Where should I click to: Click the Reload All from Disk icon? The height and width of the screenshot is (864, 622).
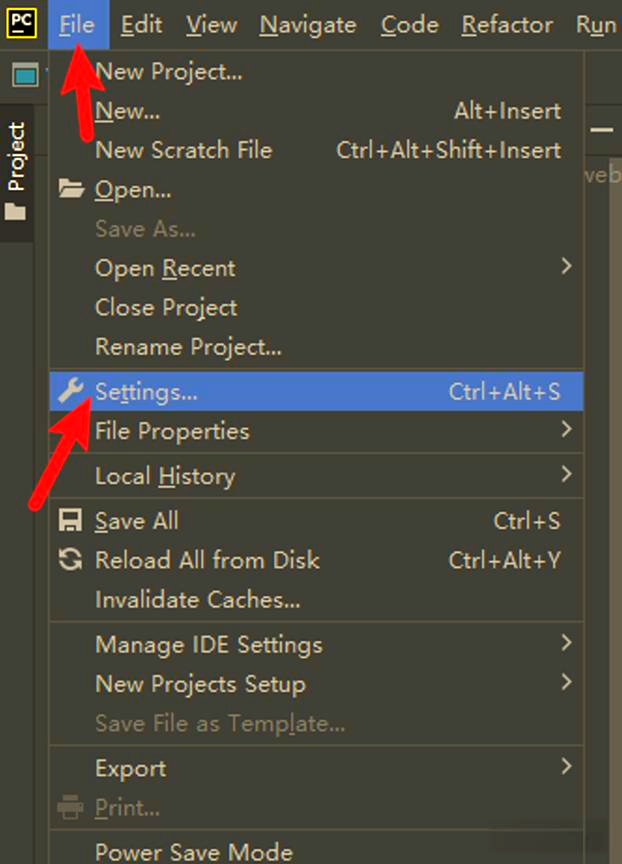point(70,560)
